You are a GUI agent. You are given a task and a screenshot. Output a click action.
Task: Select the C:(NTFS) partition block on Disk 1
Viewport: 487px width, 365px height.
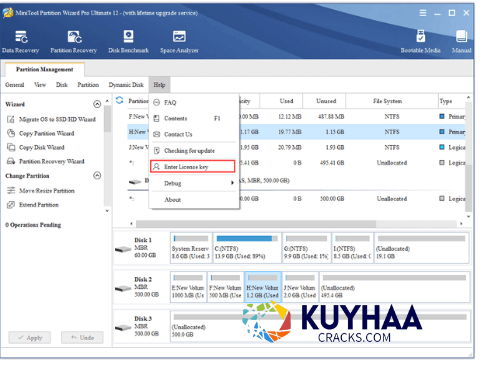tap(247, 248)
